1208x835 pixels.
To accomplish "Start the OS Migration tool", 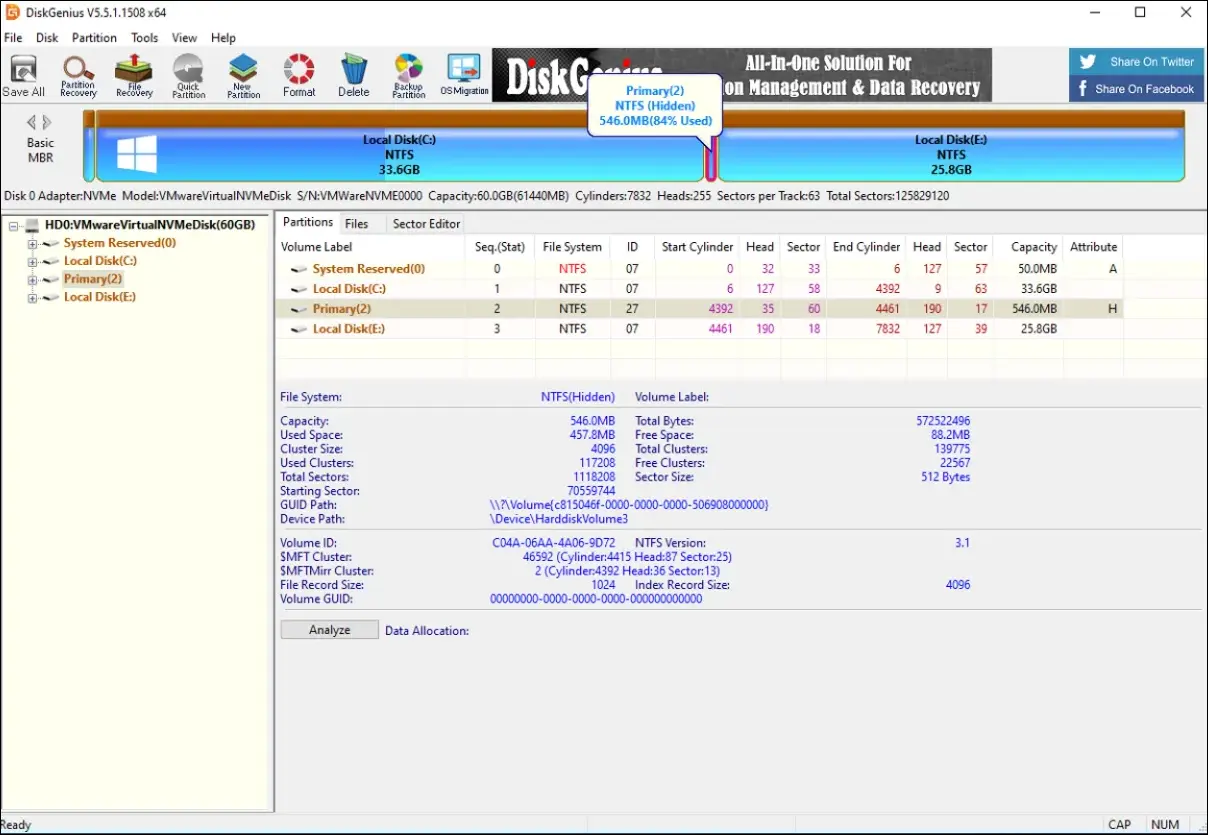I will pos(464,76).
